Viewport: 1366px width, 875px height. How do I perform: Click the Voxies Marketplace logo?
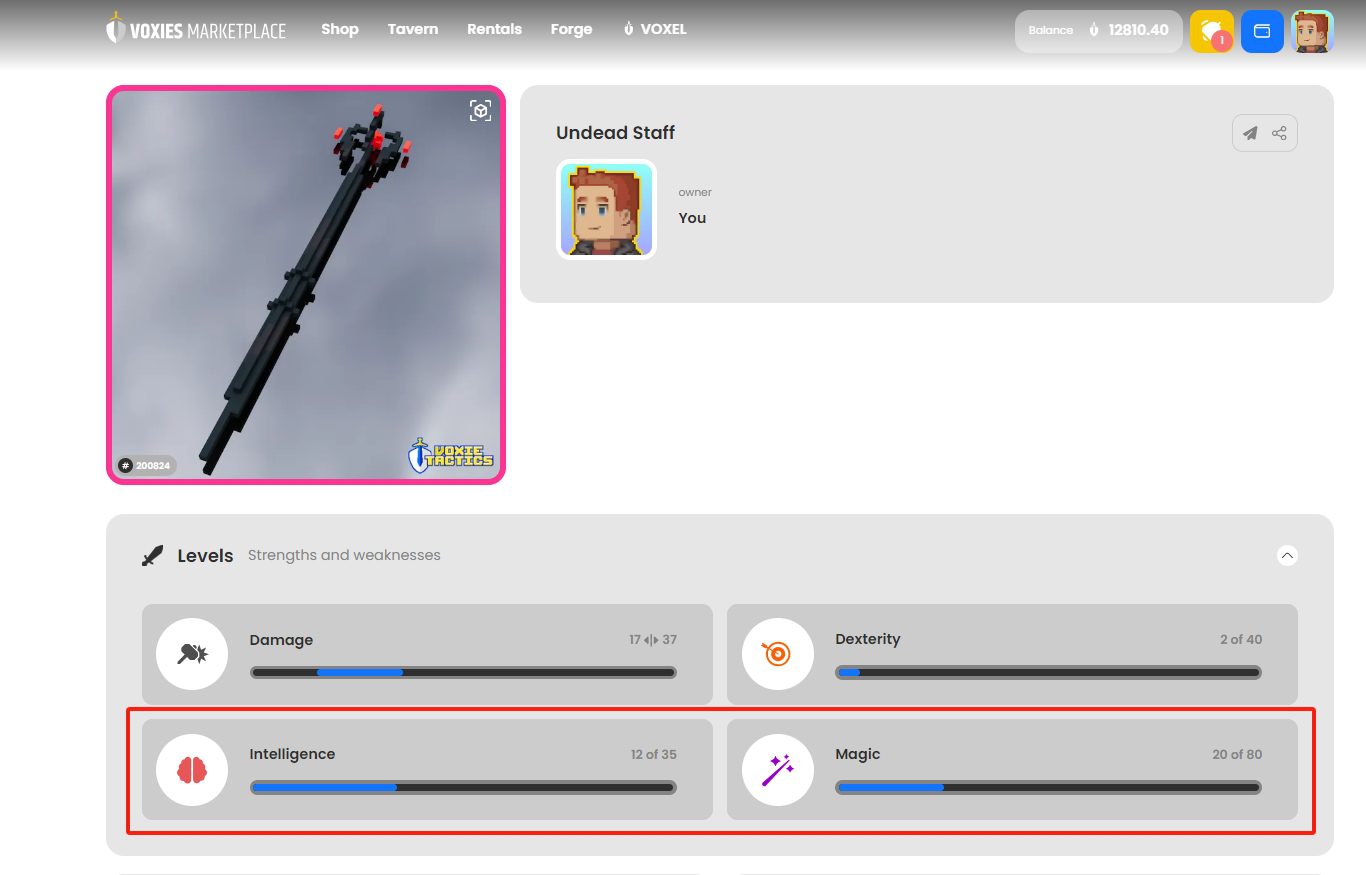point(196,29)
